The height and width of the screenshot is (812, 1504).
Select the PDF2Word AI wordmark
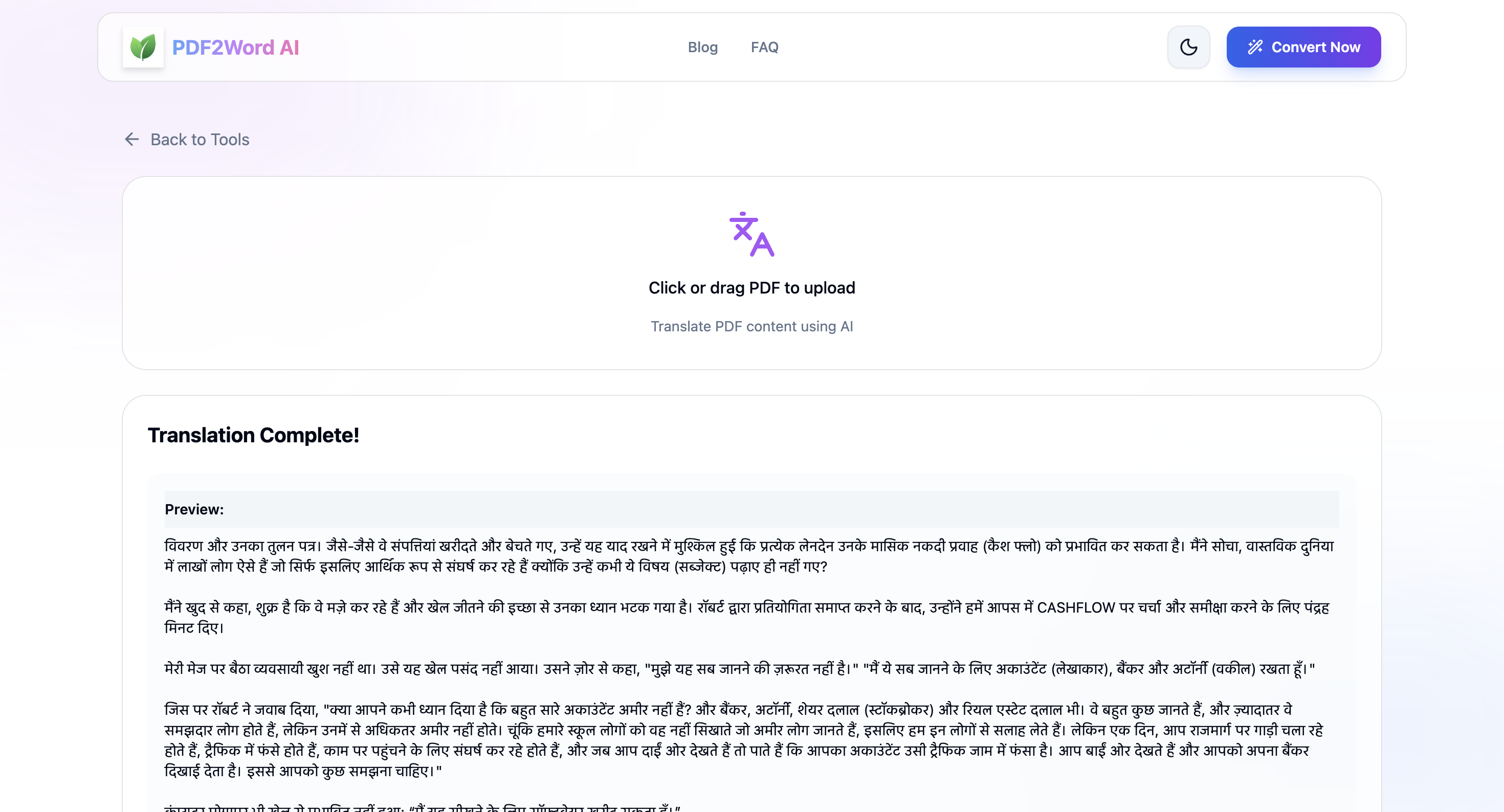(236, 47)
